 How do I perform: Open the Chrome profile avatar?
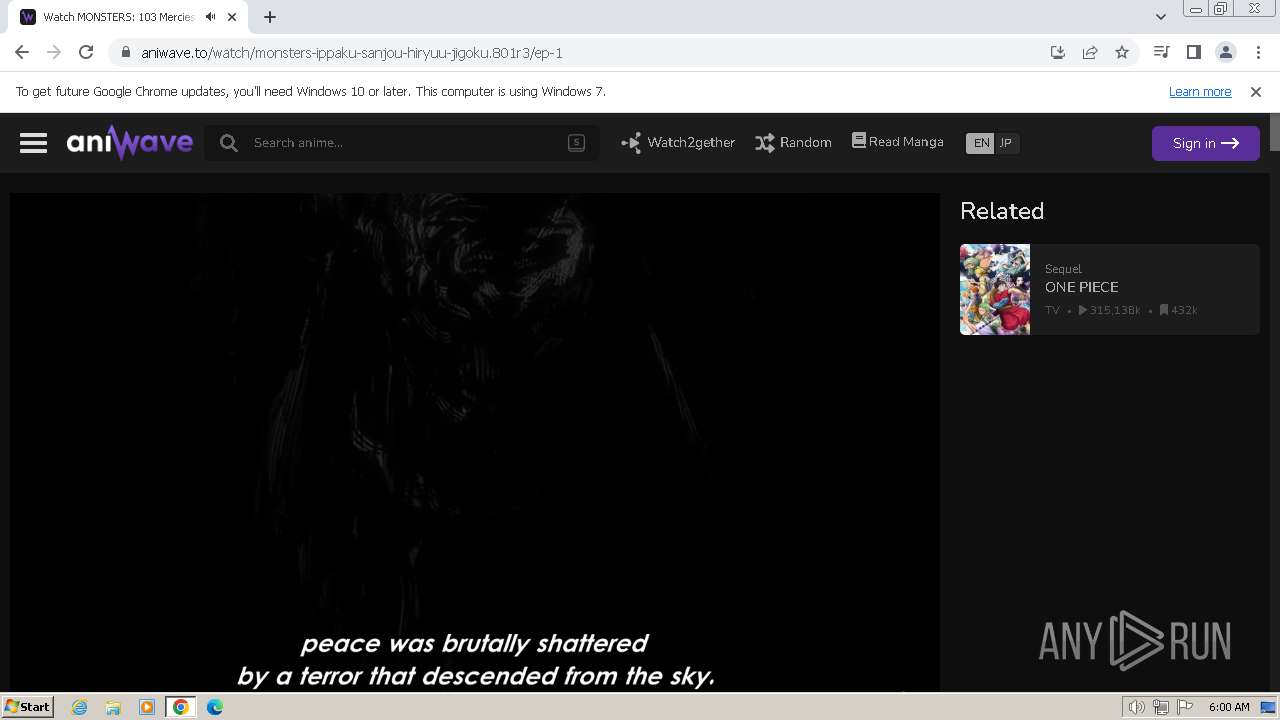1225,52
